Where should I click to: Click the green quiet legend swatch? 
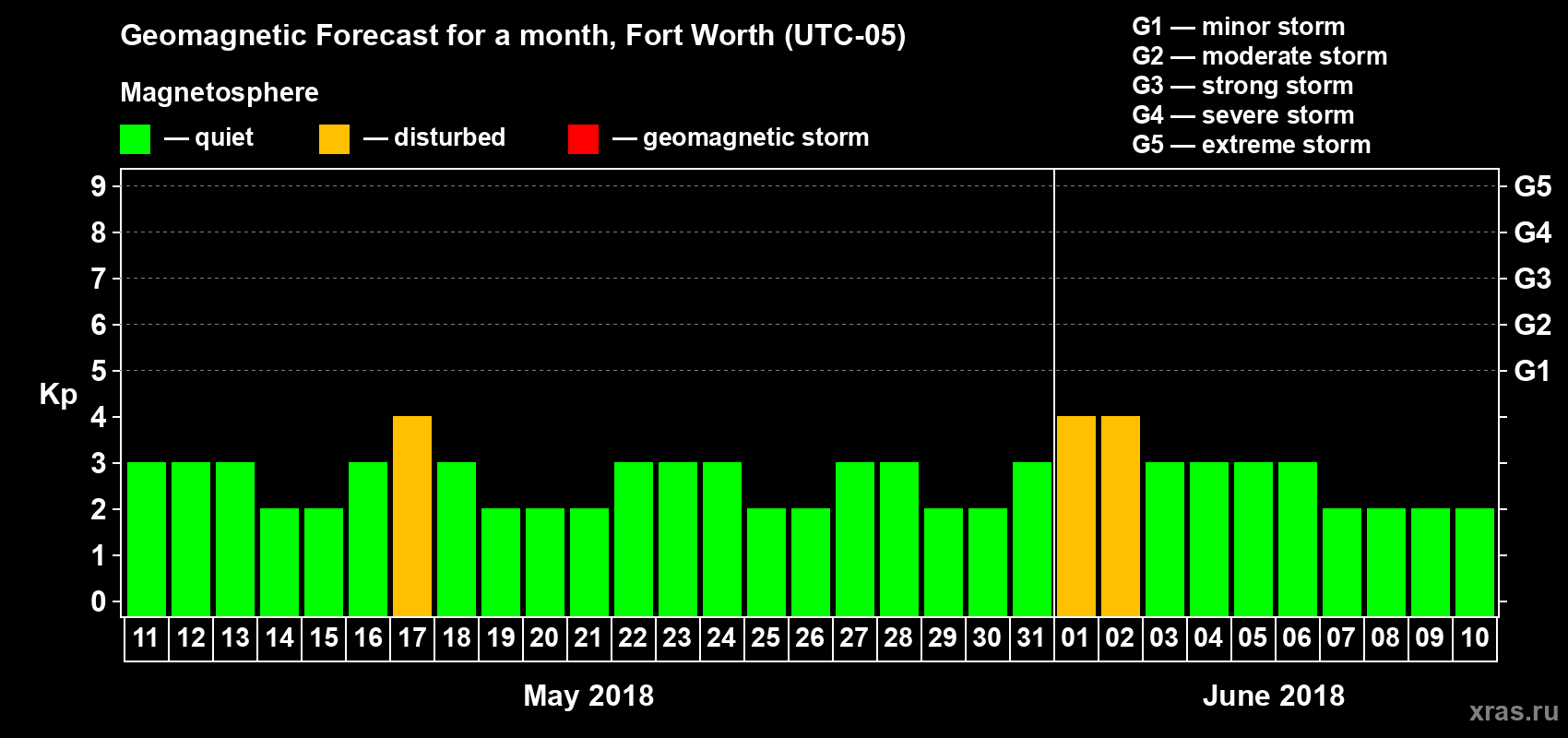(x=135, y=139)
